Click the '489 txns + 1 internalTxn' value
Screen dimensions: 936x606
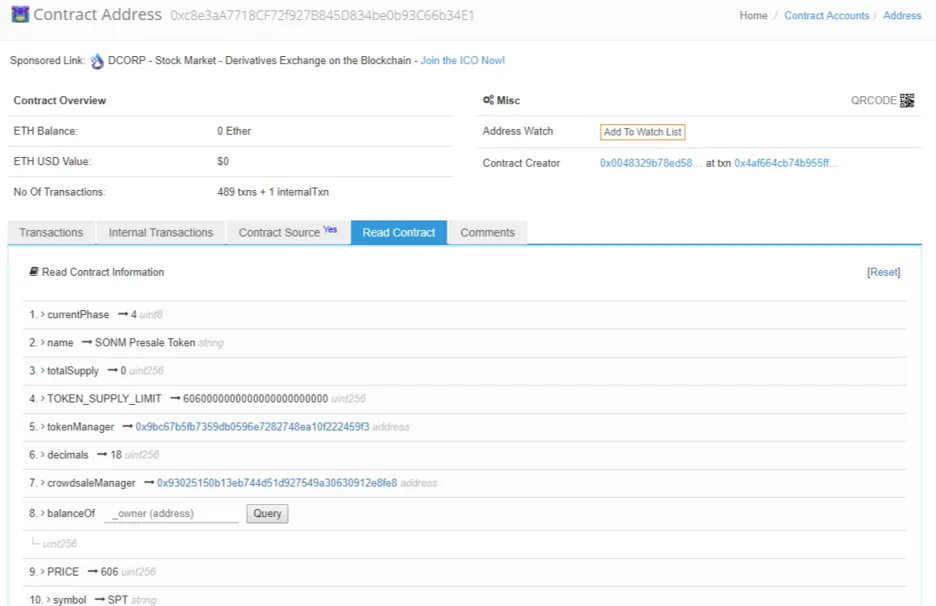pos(273,192)
